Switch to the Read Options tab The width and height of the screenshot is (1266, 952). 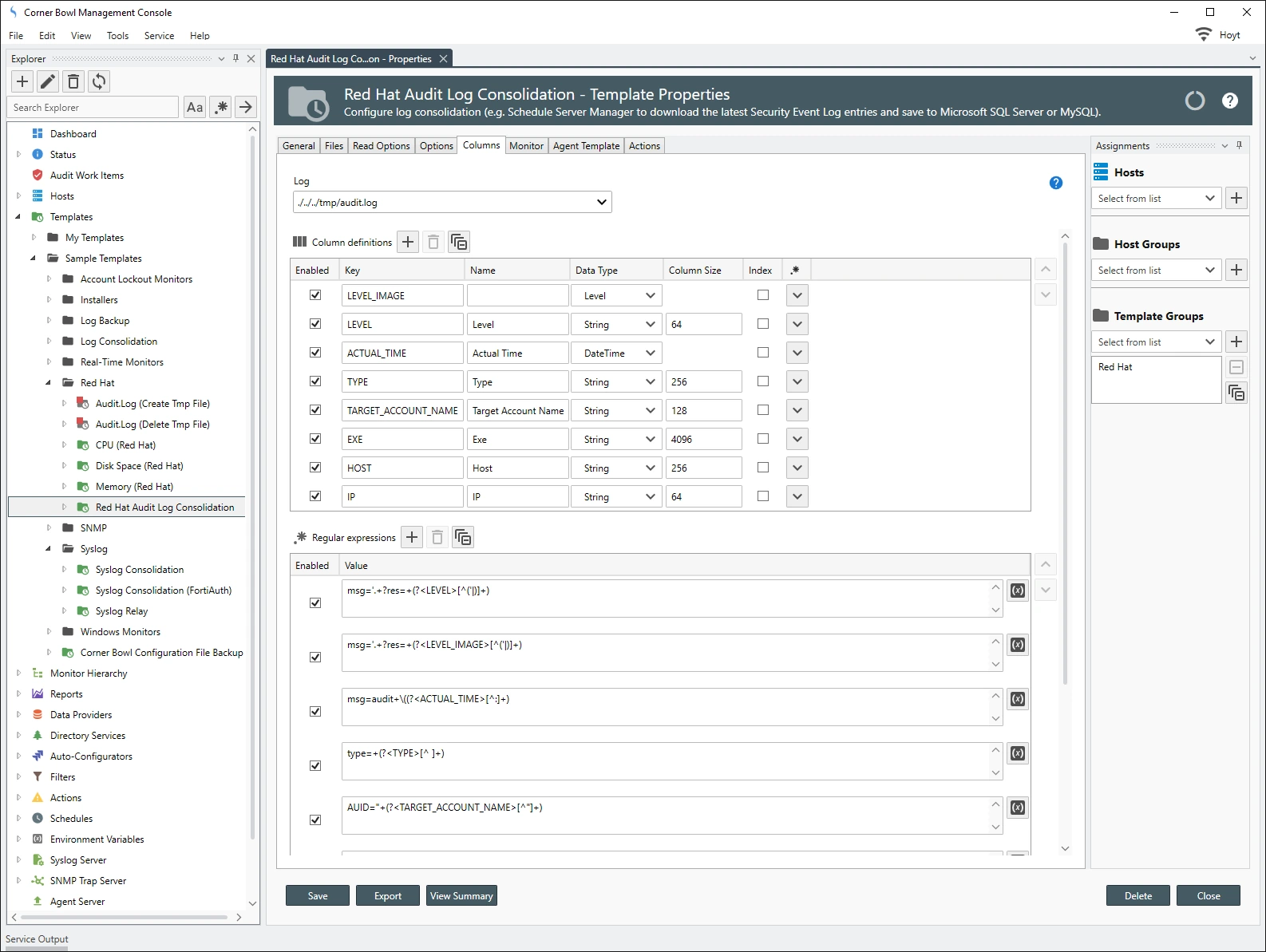pyautogui.click(x=381, y=146)
